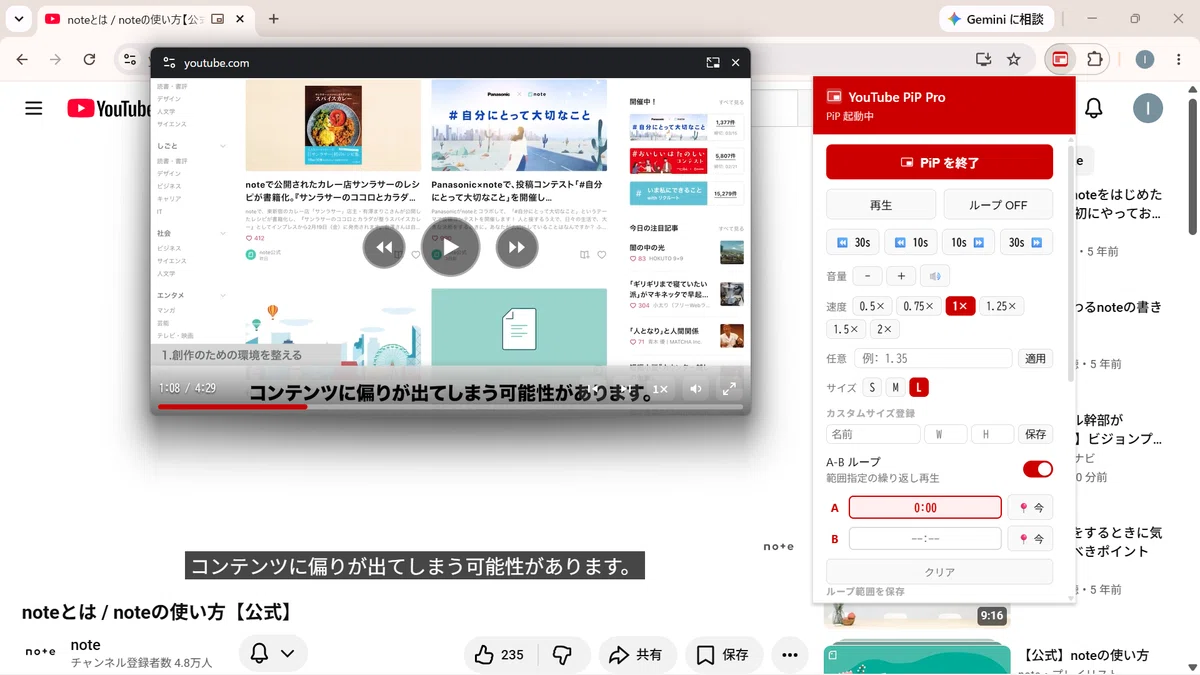Reload the page
The height and width of the screenshot is (675, 1200).
[89, 59]
